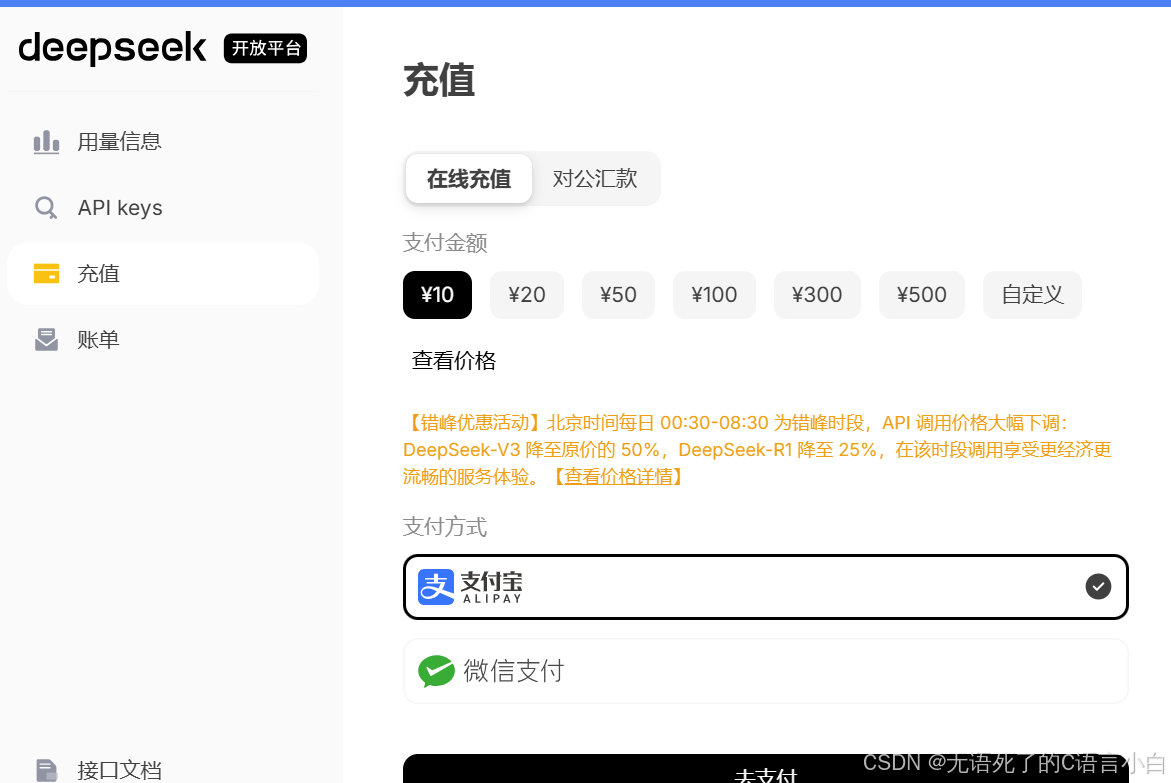
Task: Click the API keys magnifier icon
Action: click(46, 207)
